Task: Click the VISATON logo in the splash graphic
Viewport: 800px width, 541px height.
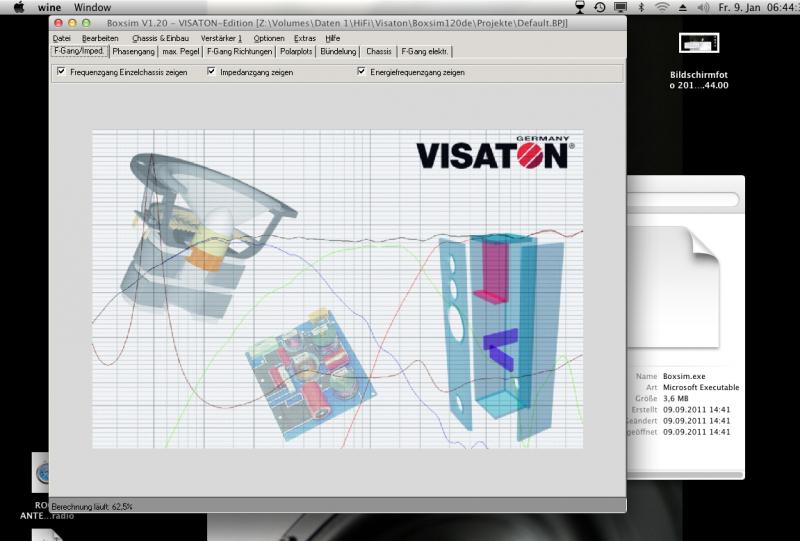Action: [x=495, y=153]
